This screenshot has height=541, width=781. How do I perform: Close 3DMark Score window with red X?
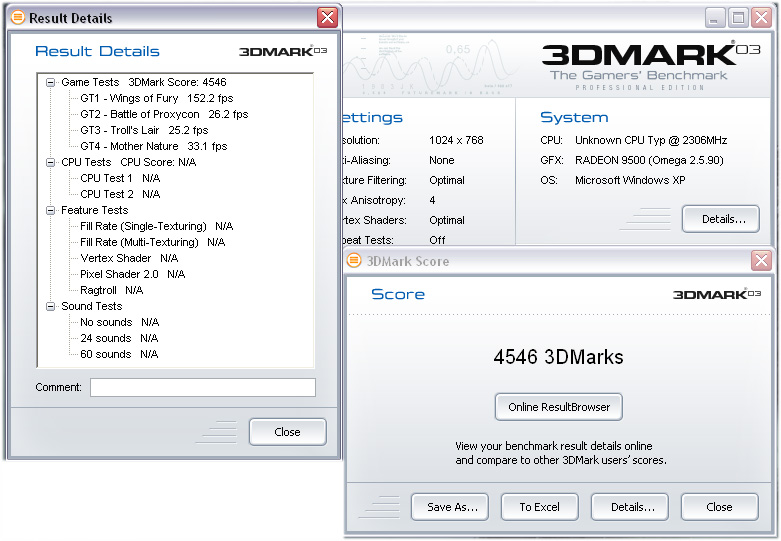pyautogui.click(x=762, y=261)
